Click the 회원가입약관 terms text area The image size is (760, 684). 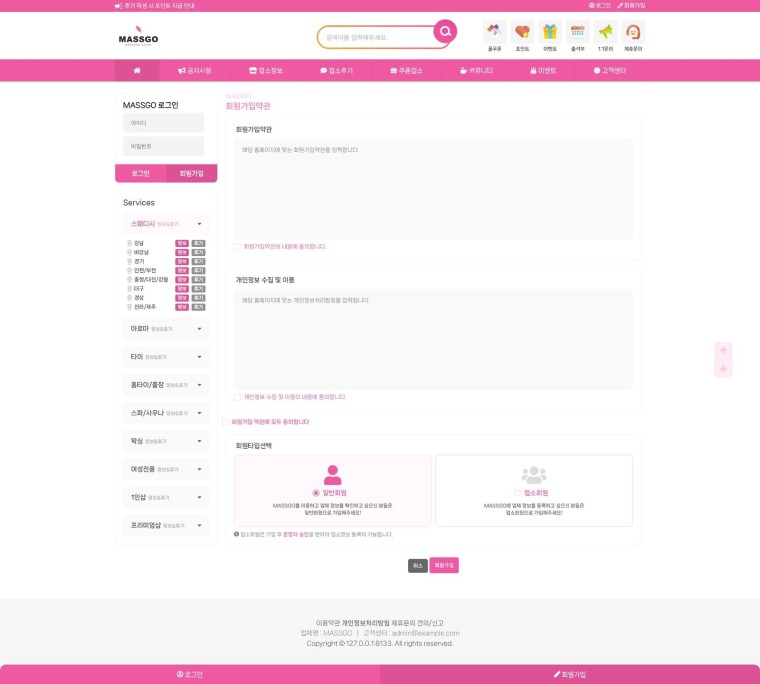click(x=433, y=189)
